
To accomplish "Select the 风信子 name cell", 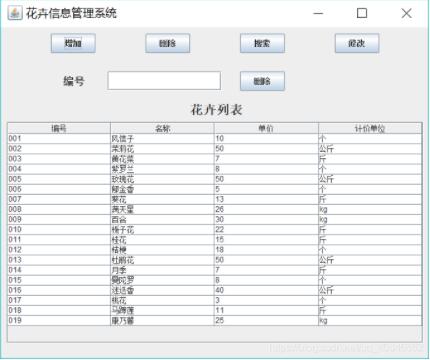I will (162, 139).
